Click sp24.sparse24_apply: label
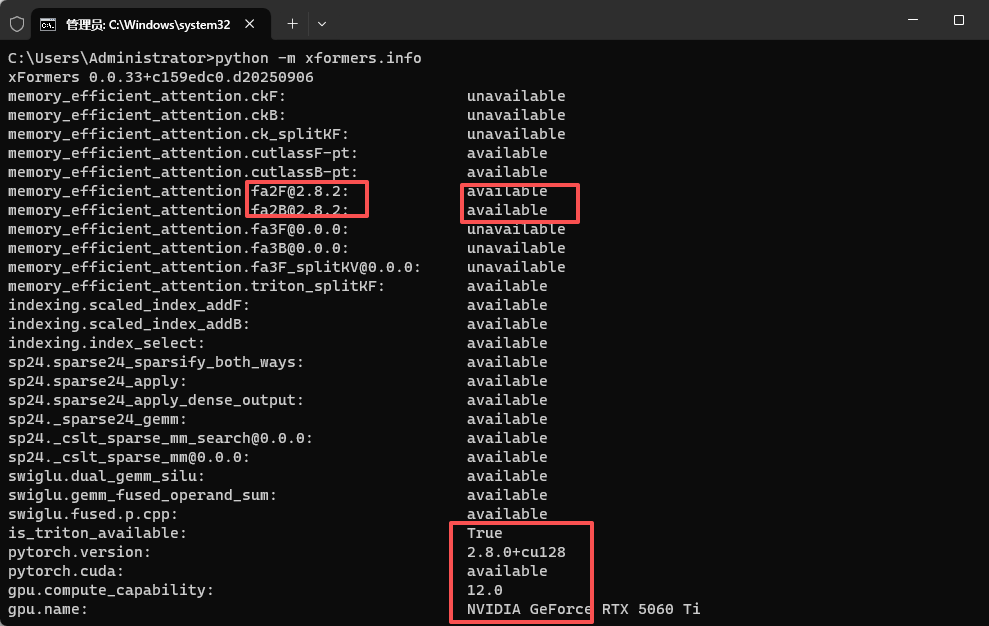This screenshot has height=626, width=989. tap(98, 381)
